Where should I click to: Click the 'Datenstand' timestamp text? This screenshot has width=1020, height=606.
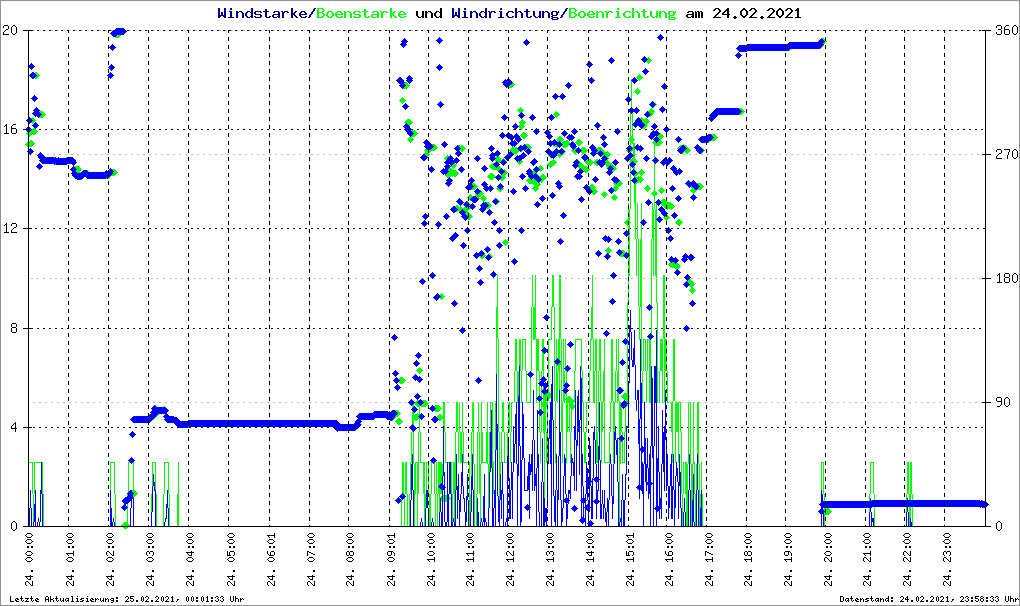pyautogui.click(x=928, y=599)
